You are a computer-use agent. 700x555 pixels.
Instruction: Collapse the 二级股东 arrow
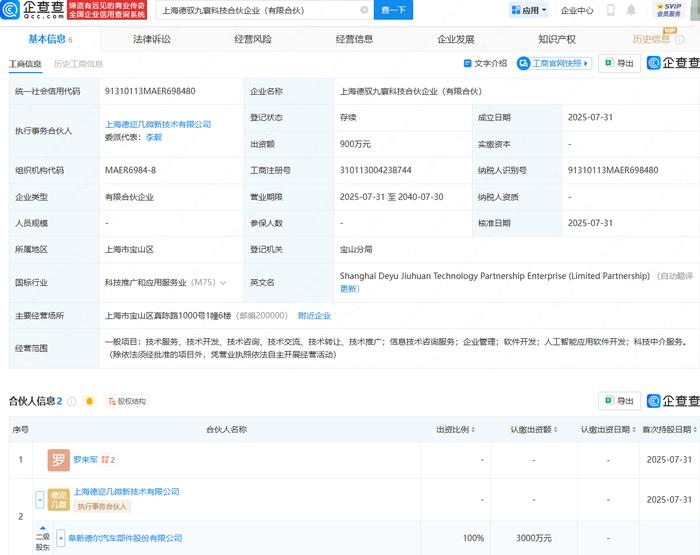43,528
